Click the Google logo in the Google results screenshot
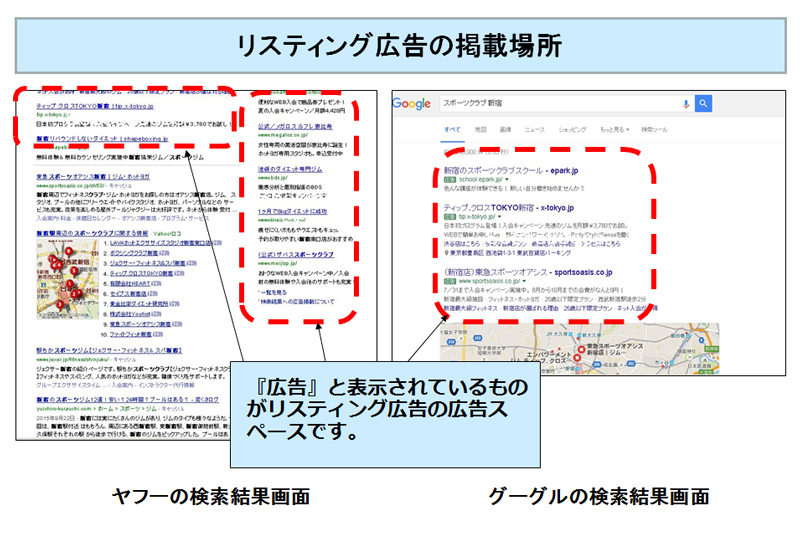Image resolution: width=800 pixels, height=534 pixels. [x=411, y=104]
